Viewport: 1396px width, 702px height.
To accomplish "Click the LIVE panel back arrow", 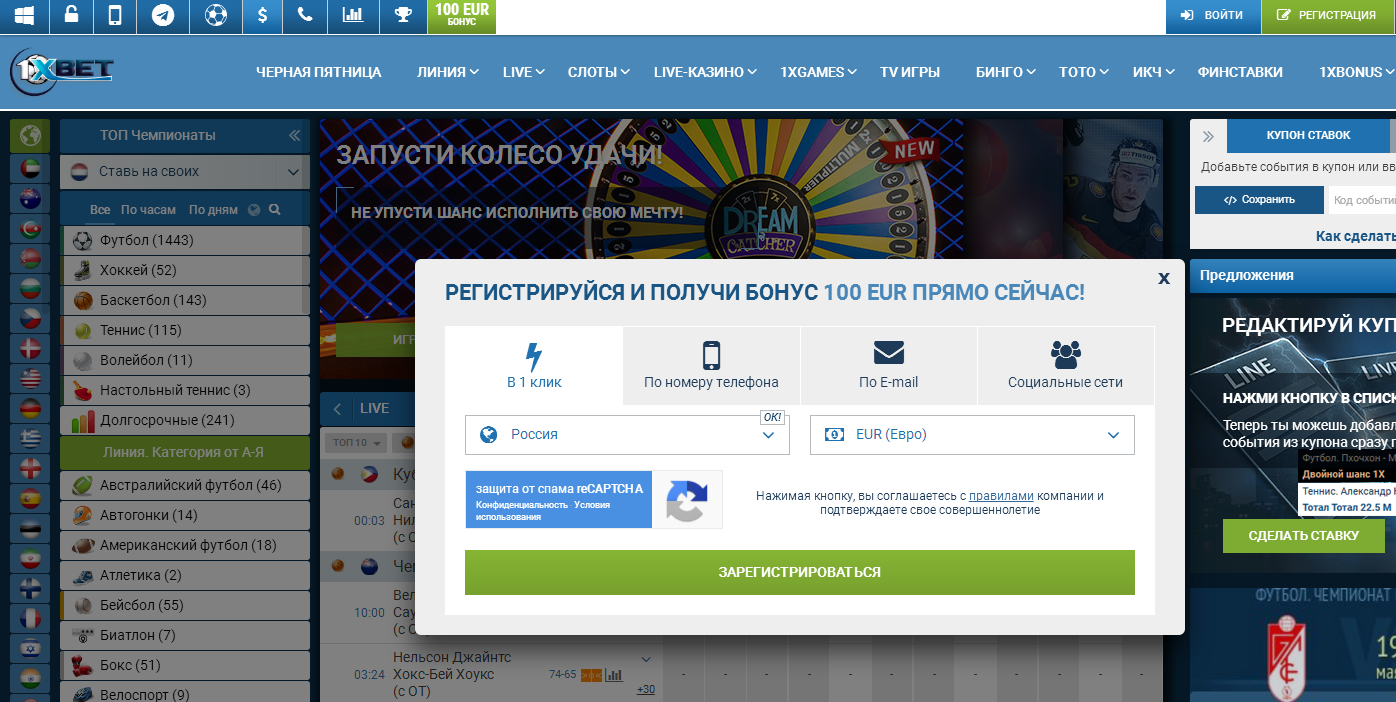I will pos(337,408).
